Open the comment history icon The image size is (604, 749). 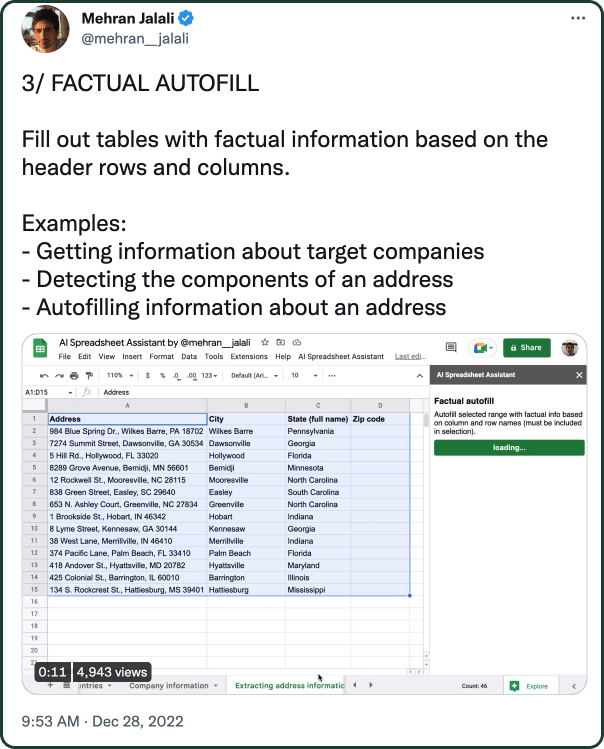coord(451,347)
